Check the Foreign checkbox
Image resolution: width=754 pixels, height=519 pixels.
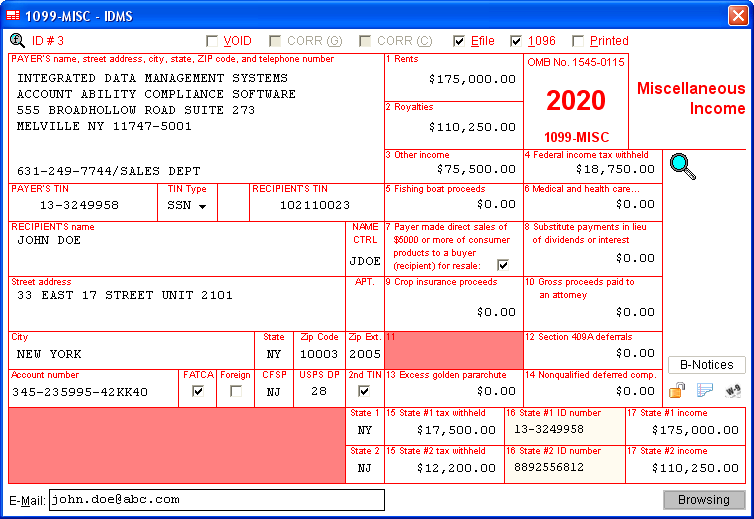coord(236,391)
